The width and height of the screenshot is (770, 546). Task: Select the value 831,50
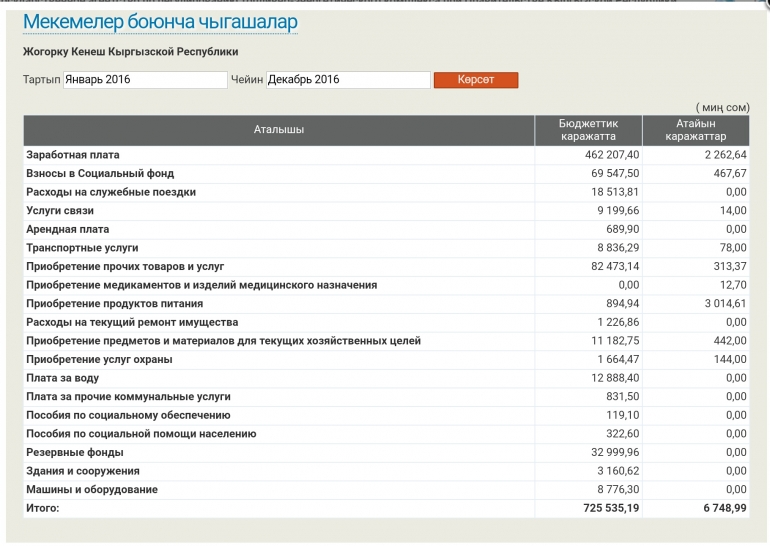(623, 397)
